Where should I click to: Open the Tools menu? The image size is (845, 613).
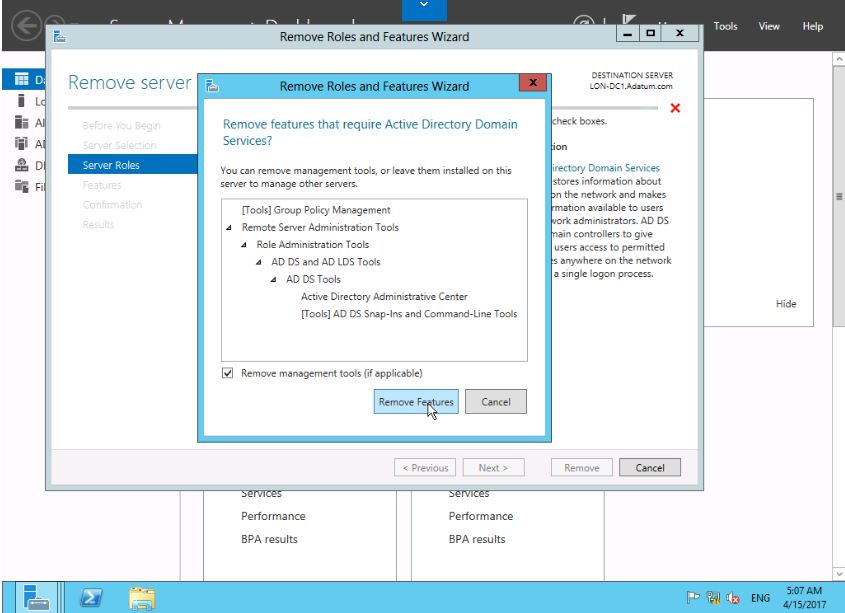pyautogui.click(x=727, y=27)
